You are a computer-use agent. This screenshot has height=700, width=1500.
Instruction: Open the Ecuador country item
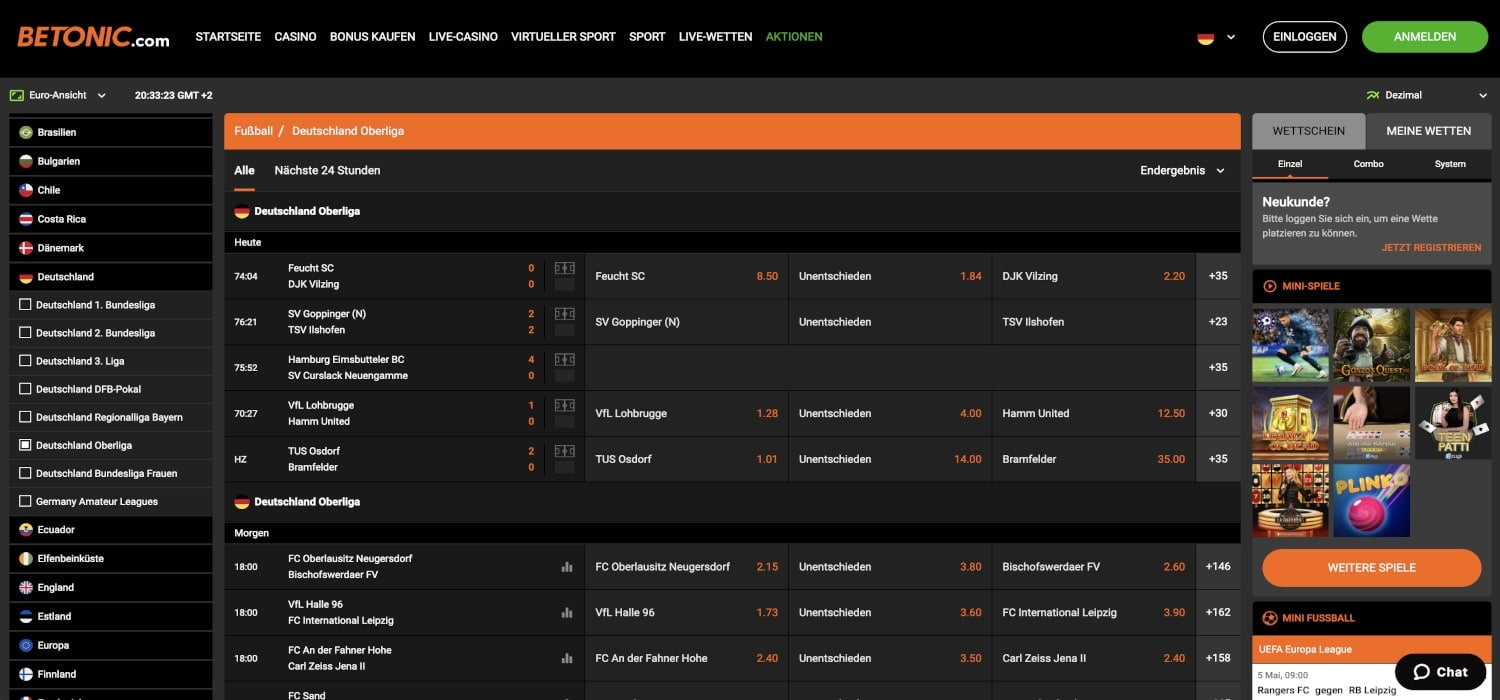click(111, 530)
